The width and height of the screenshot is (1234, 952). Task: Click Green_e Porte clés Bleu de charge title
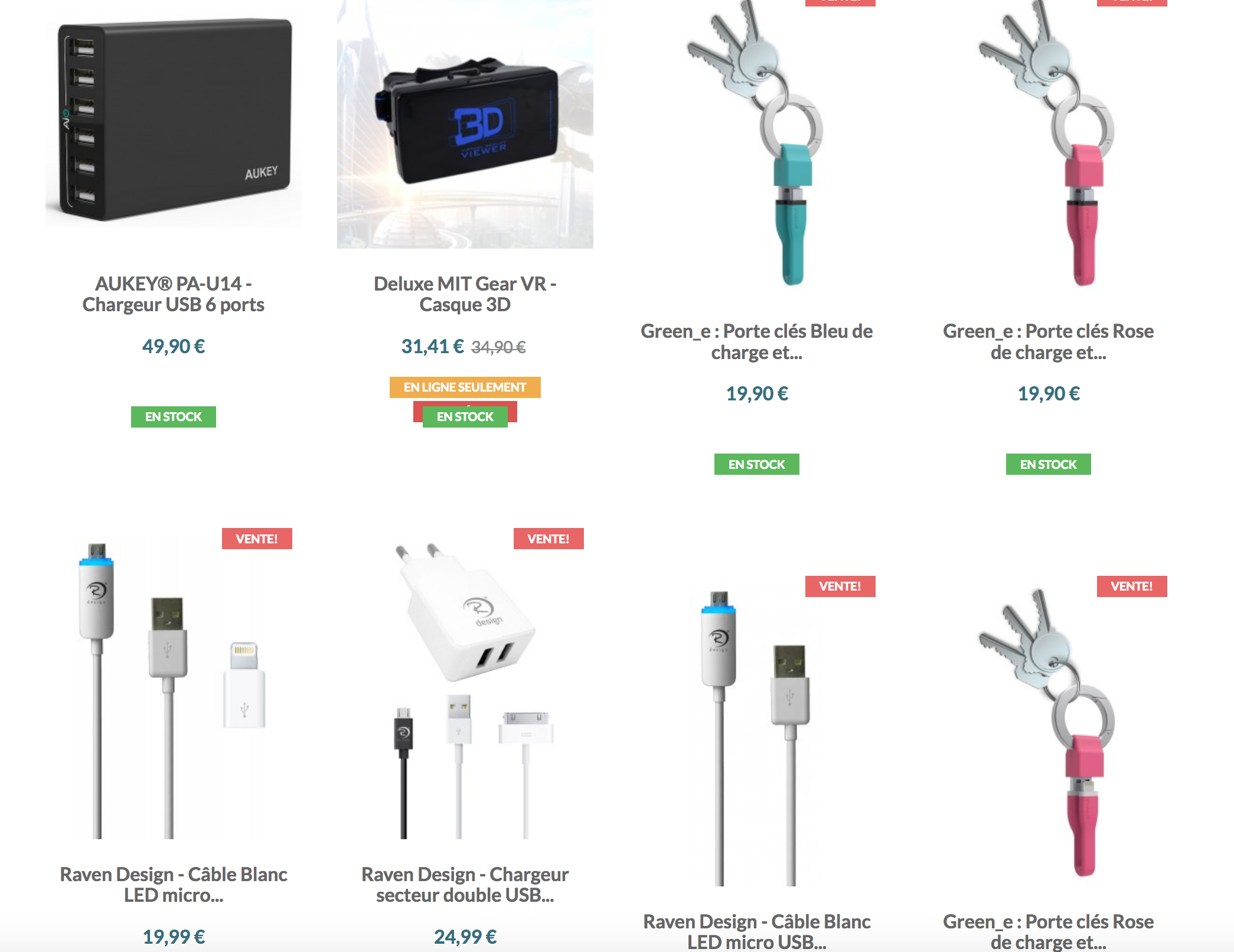757,341
